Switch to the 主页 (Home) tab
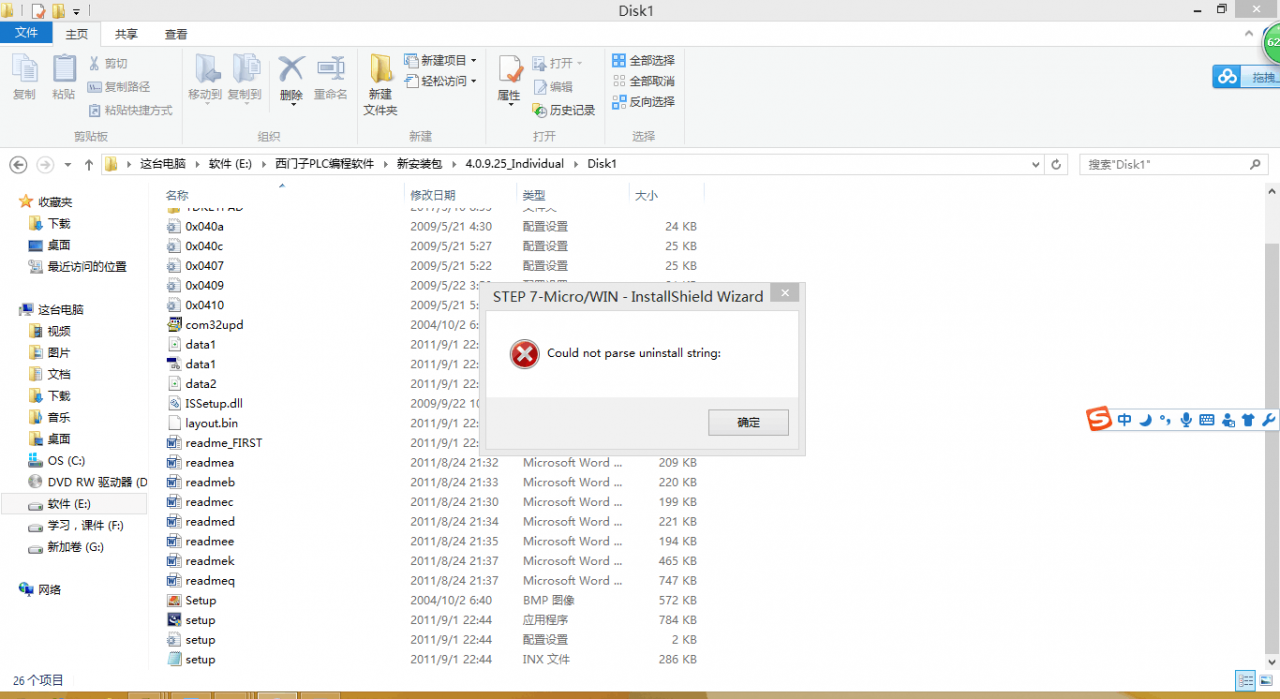This screenshot has height=699, width=1280. 76,34
